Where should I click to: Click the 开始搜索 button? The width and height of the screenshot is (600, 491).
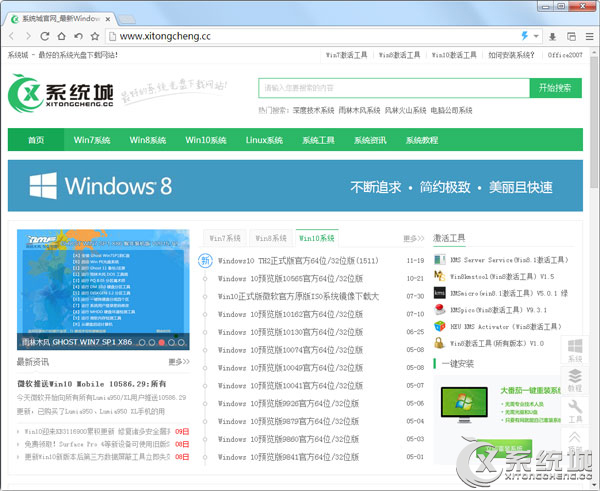coord(555,88)
